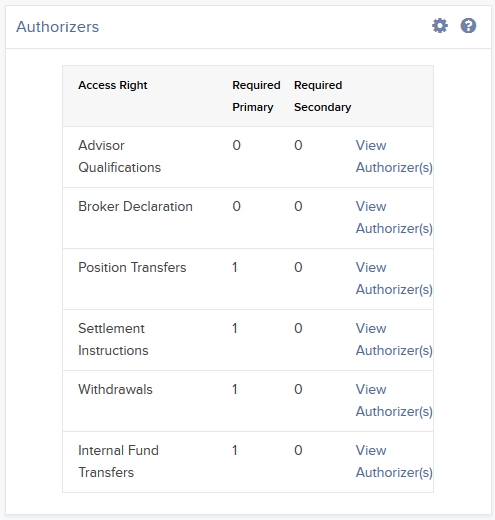View Authorizer(s) for Broker Declaration
The height and width of the screenshot is (520, 495).
(x=394, y=217)
